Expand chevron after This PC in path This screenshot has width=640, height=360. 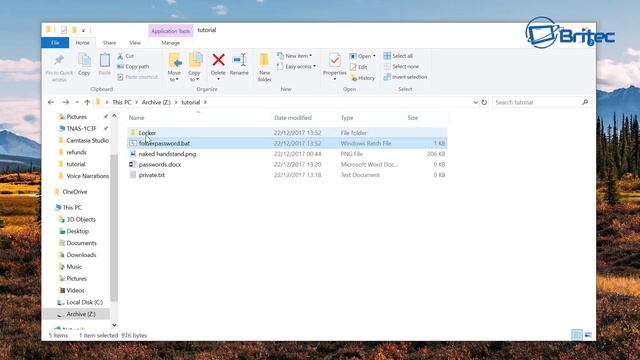(x=137, y=102)
